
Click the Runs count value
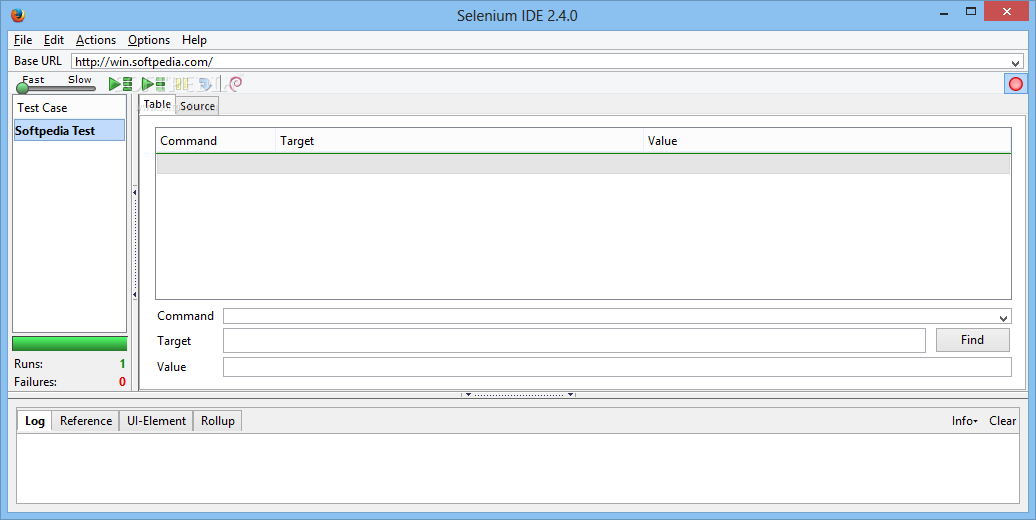pos(122,364)
